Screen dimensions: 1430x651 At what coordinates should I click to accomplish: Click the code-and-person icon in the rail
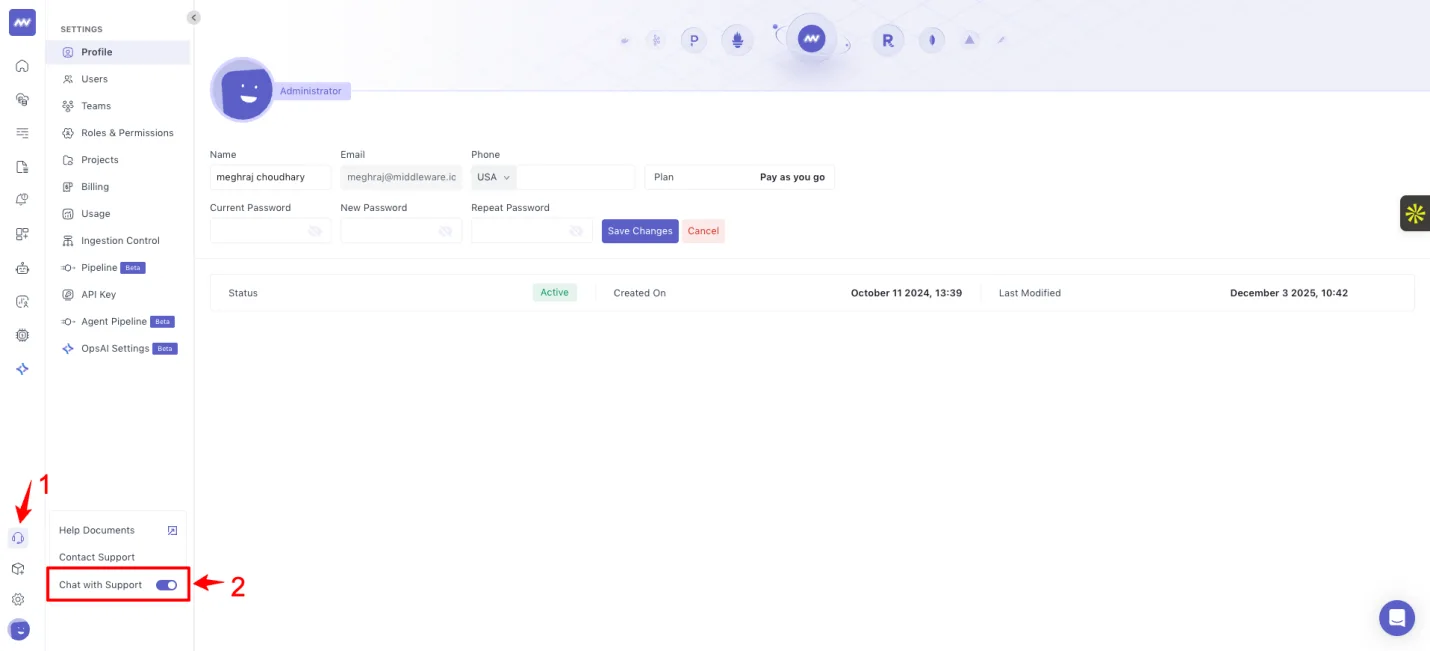coord(22,302)
